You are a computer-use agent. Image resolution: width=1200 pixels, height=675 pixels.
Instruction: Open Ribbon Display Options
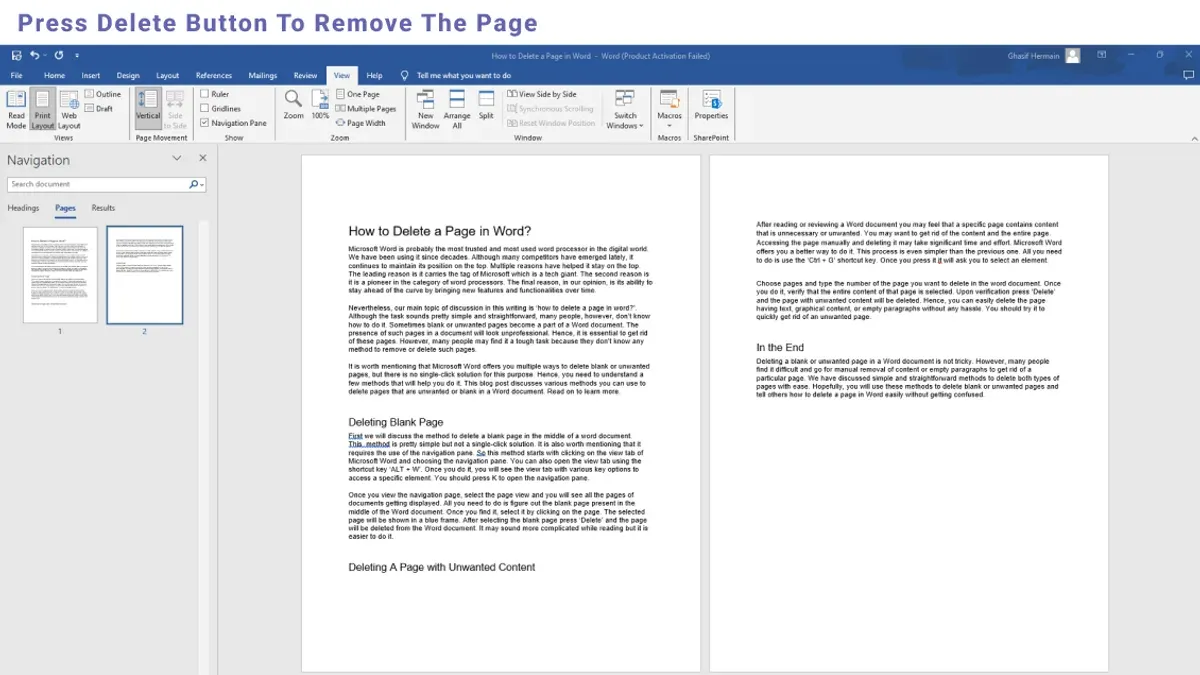1101,55
